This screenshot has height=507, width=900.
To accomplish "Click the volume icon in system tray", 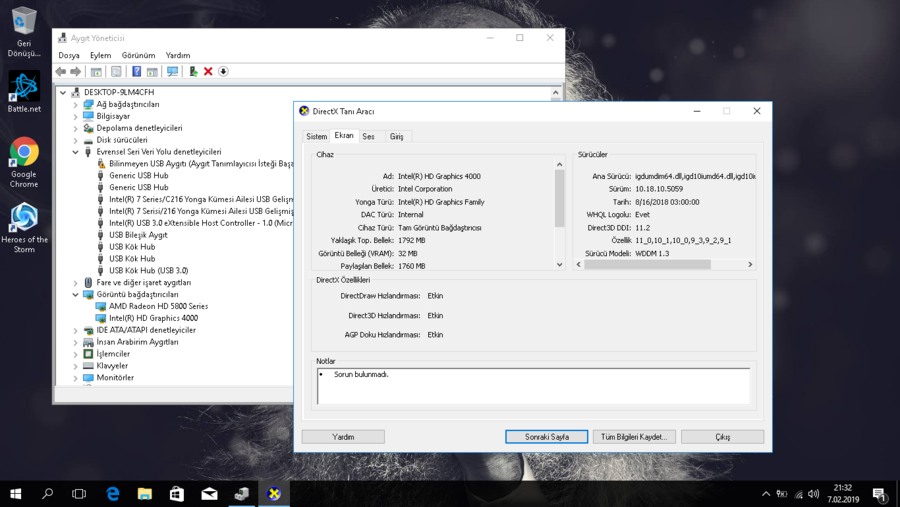I will [x=813, y=494].
